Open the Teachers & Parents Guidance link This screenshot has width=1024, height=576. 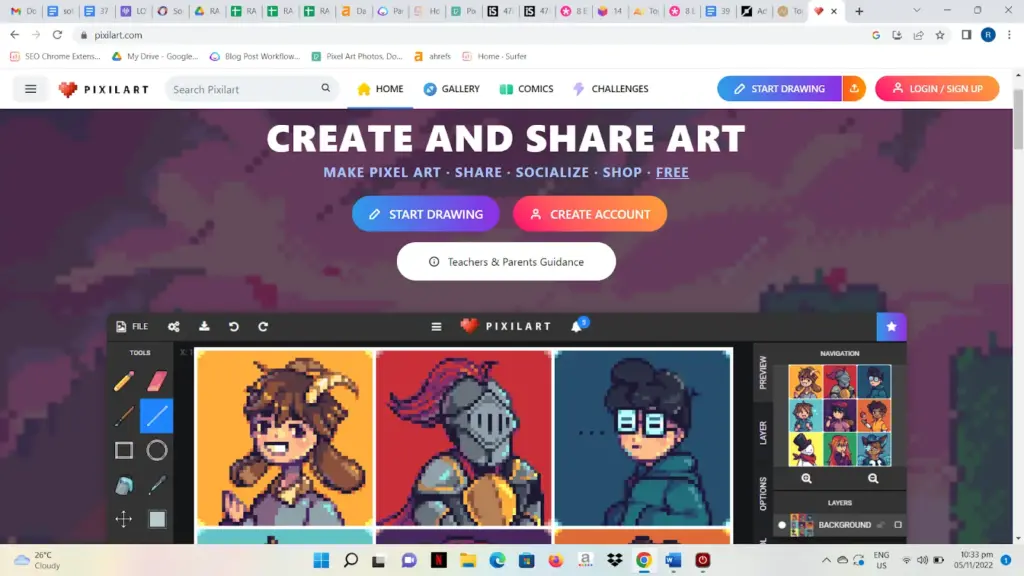505,261
